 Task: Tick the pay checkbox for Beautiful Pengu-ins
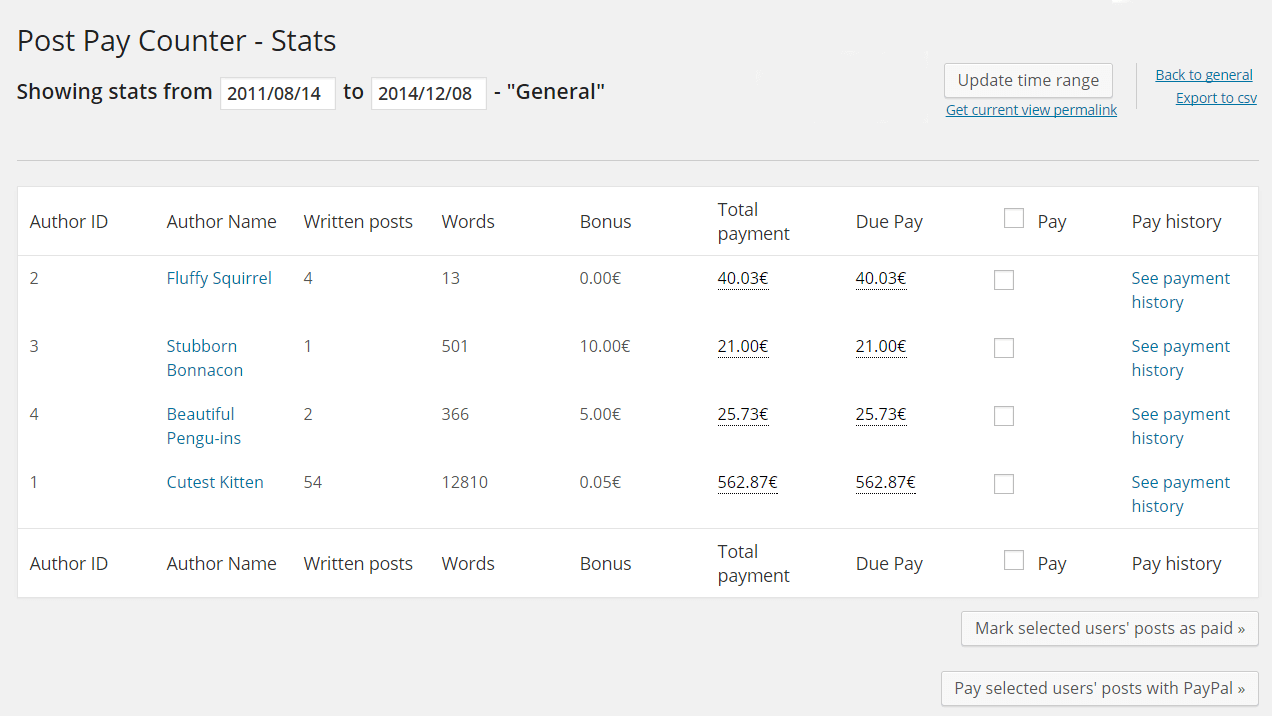tap(1004, 416)
